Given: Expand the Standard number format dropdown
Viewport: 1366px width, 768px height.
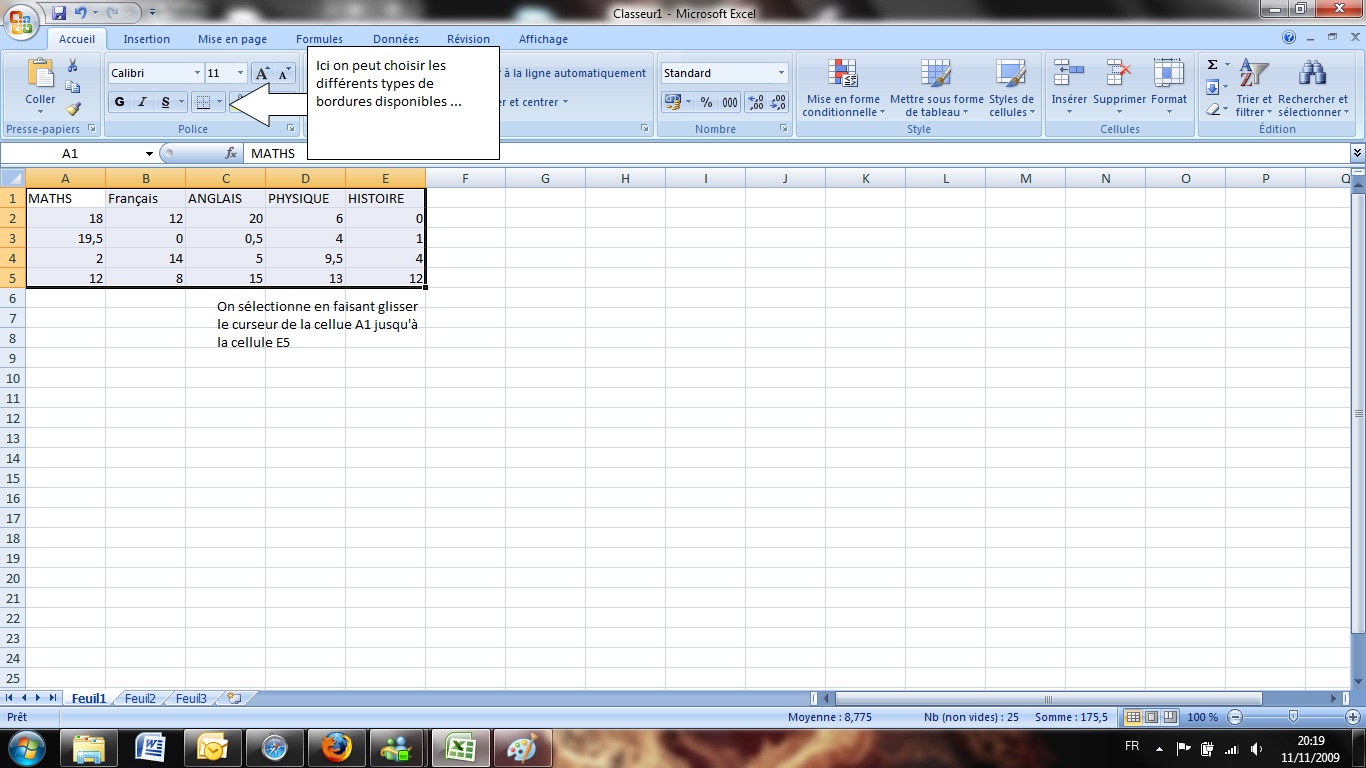Looking at the screenshot, I should (x=781, y=73).
